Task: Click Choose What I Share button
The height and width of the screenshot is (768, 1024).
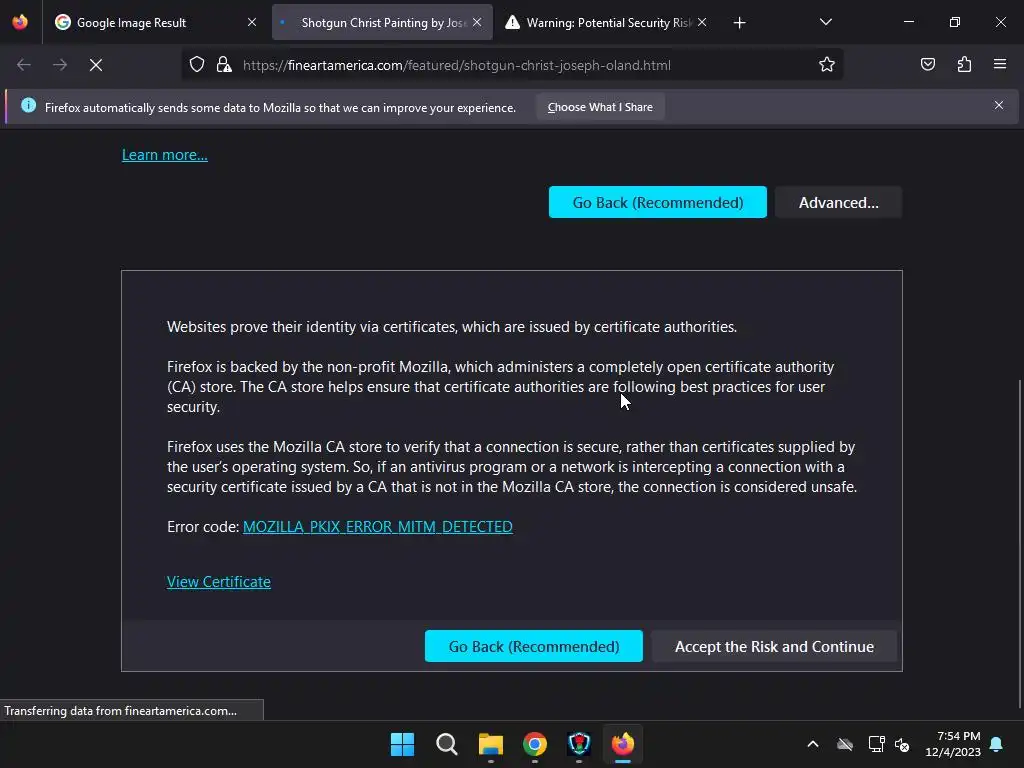Action: coord(600,107)
